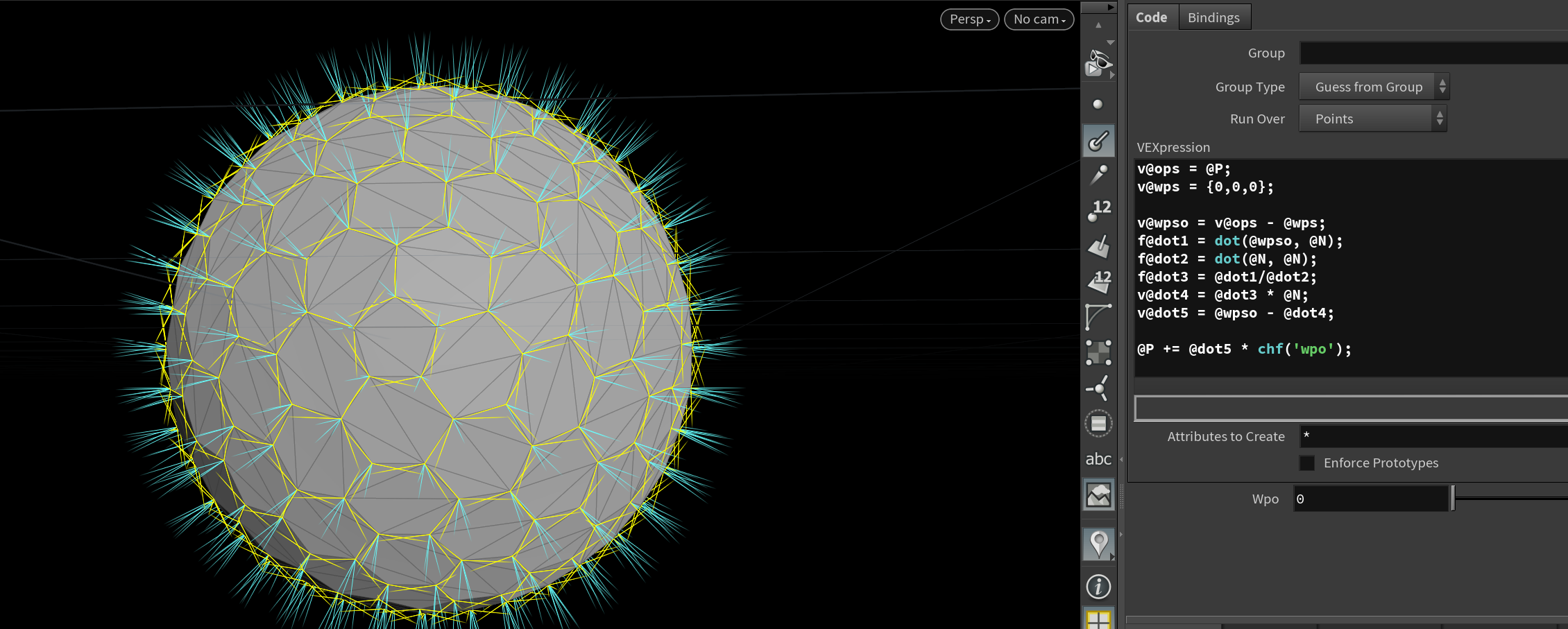Toggle display points marker icon
This screenshot has height=629, width=1568.
tap(1098, 105)
